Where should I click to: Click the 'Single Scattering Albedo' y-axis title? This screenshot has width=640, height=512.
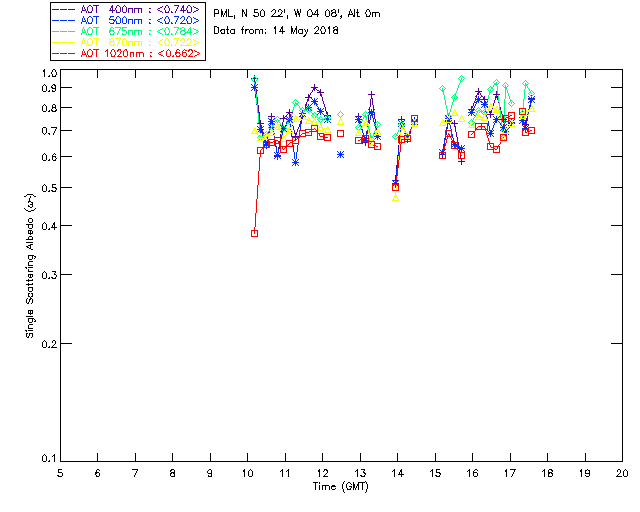pos(30,266)
